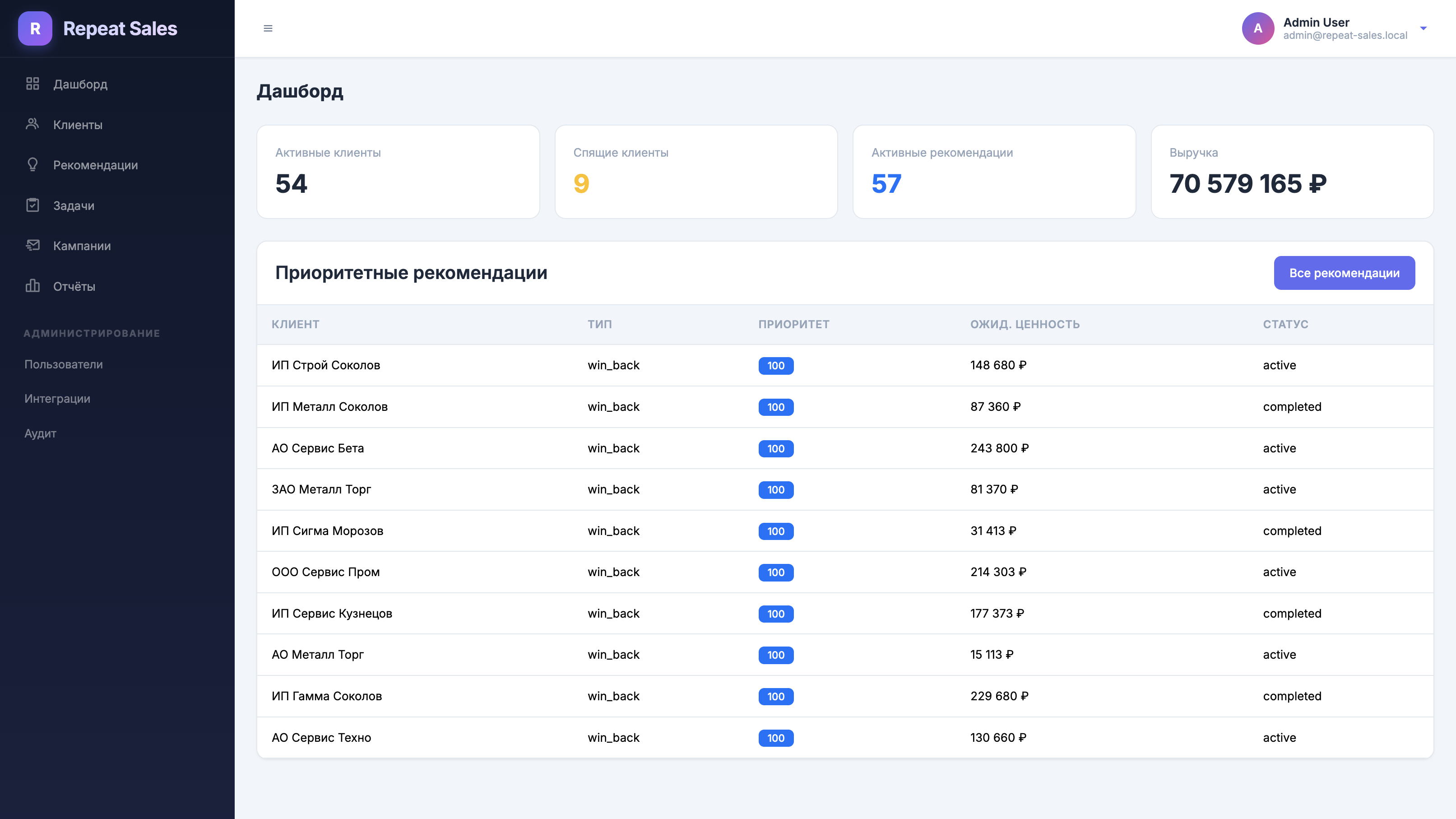Click the Отчёты bar chart icon
The image size is (1456, 819).
point(32,285)
